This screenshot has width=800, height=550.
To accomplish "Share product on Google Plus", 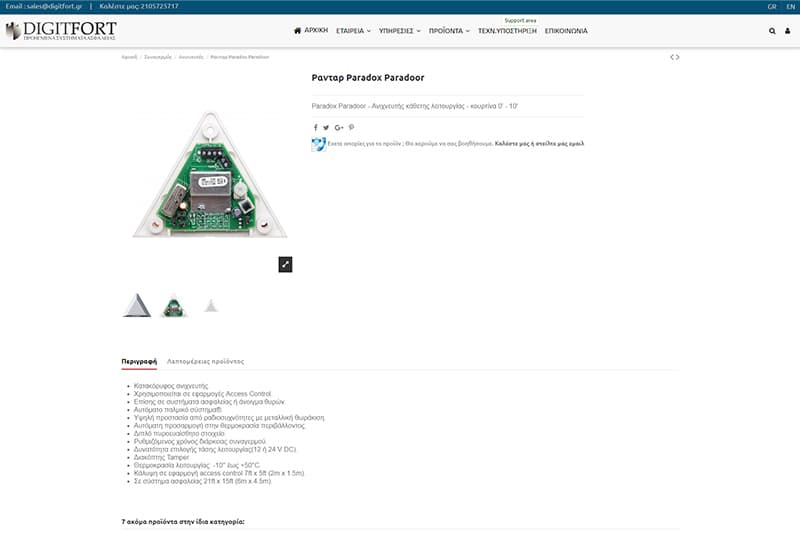I will (x=339, y=128).
